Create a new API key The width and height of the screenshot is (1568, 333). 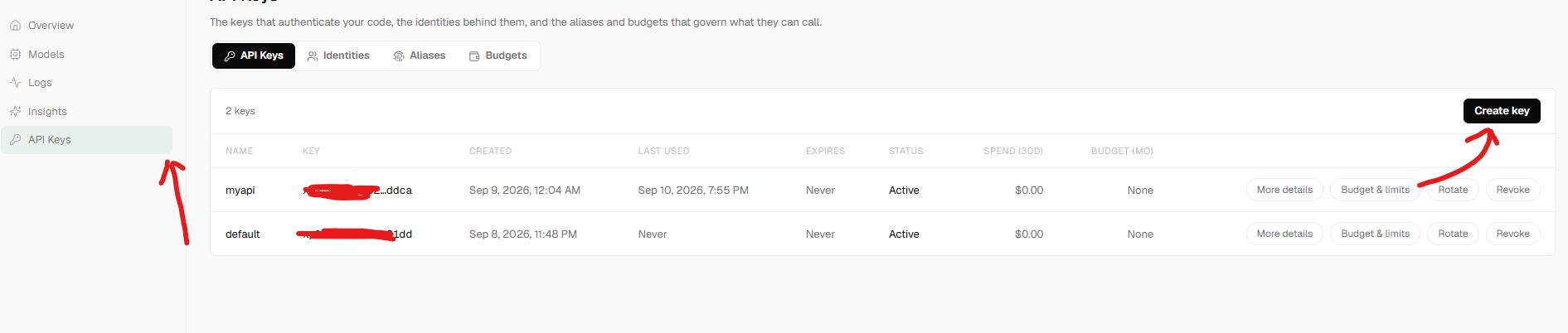(x=1502, y=111)
